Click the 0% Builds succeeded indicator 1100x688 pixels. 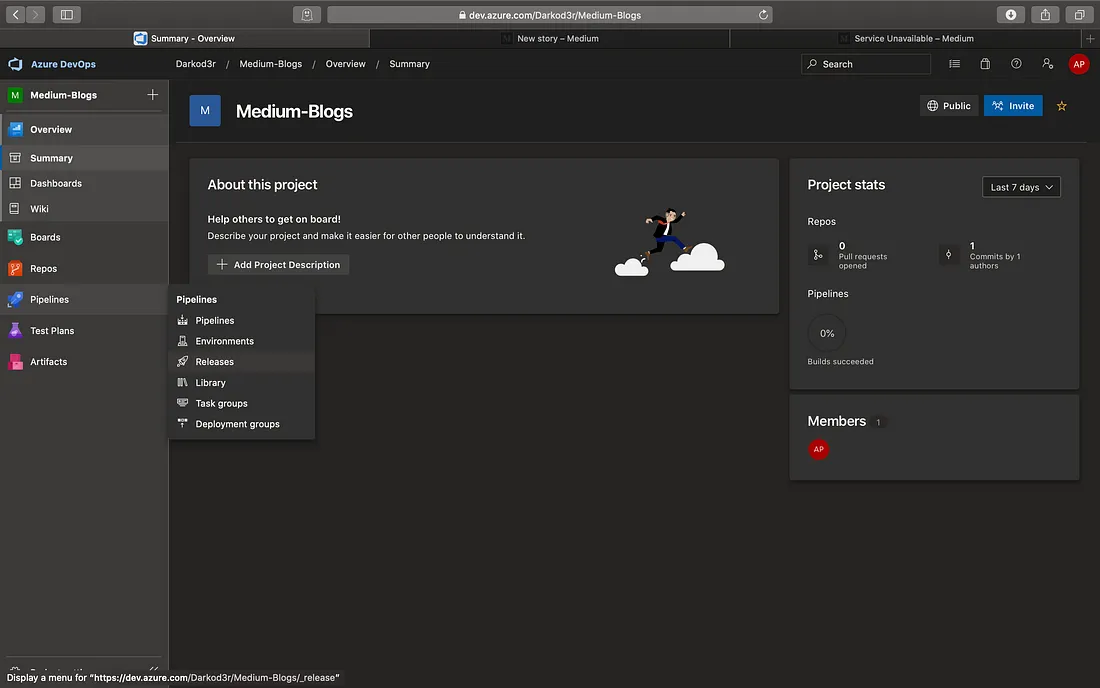pos(827,333)
